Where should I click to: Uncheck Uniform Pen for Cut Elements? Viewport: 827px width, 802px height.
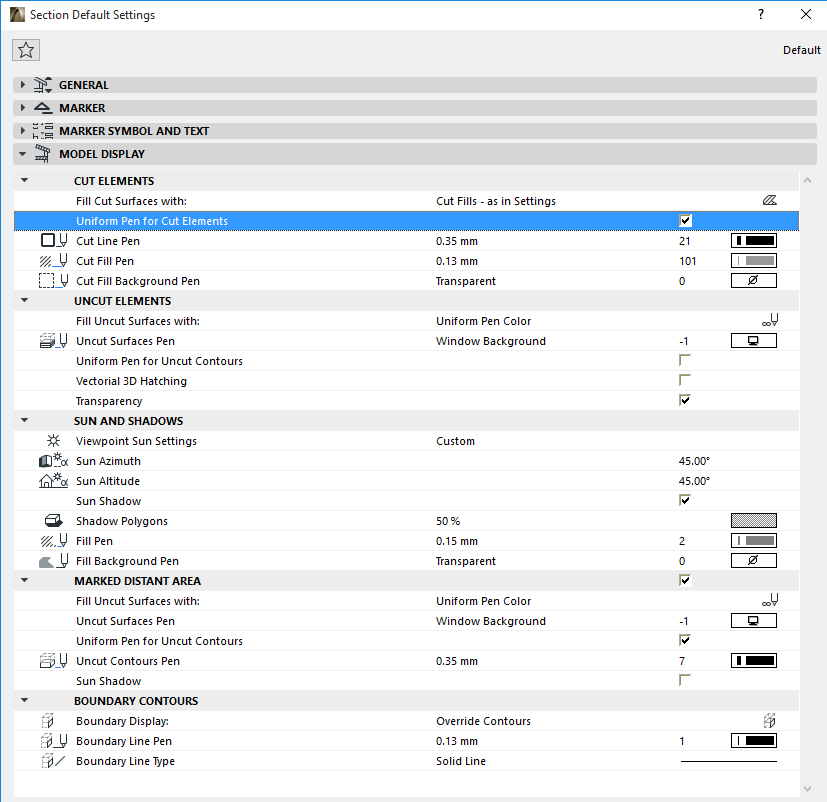click(x=685, y=220)
